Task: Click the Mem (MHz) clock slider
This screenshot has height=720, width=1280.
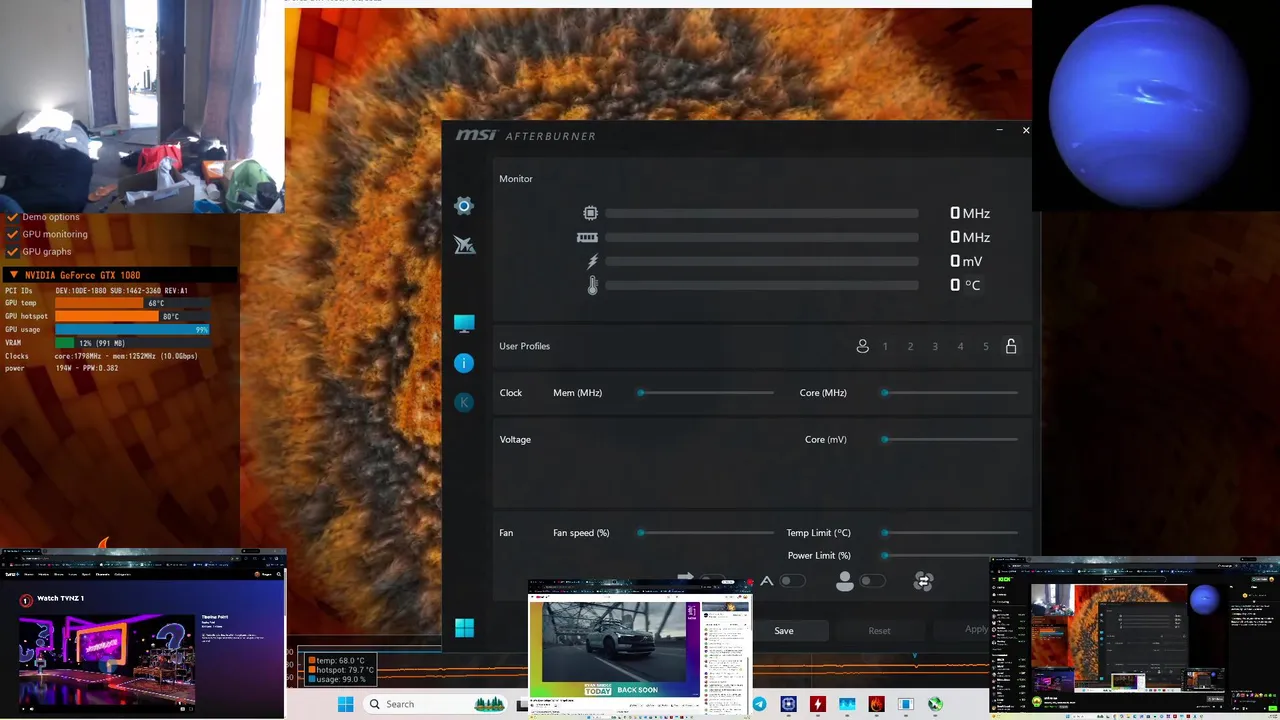Action: (706, 393)
